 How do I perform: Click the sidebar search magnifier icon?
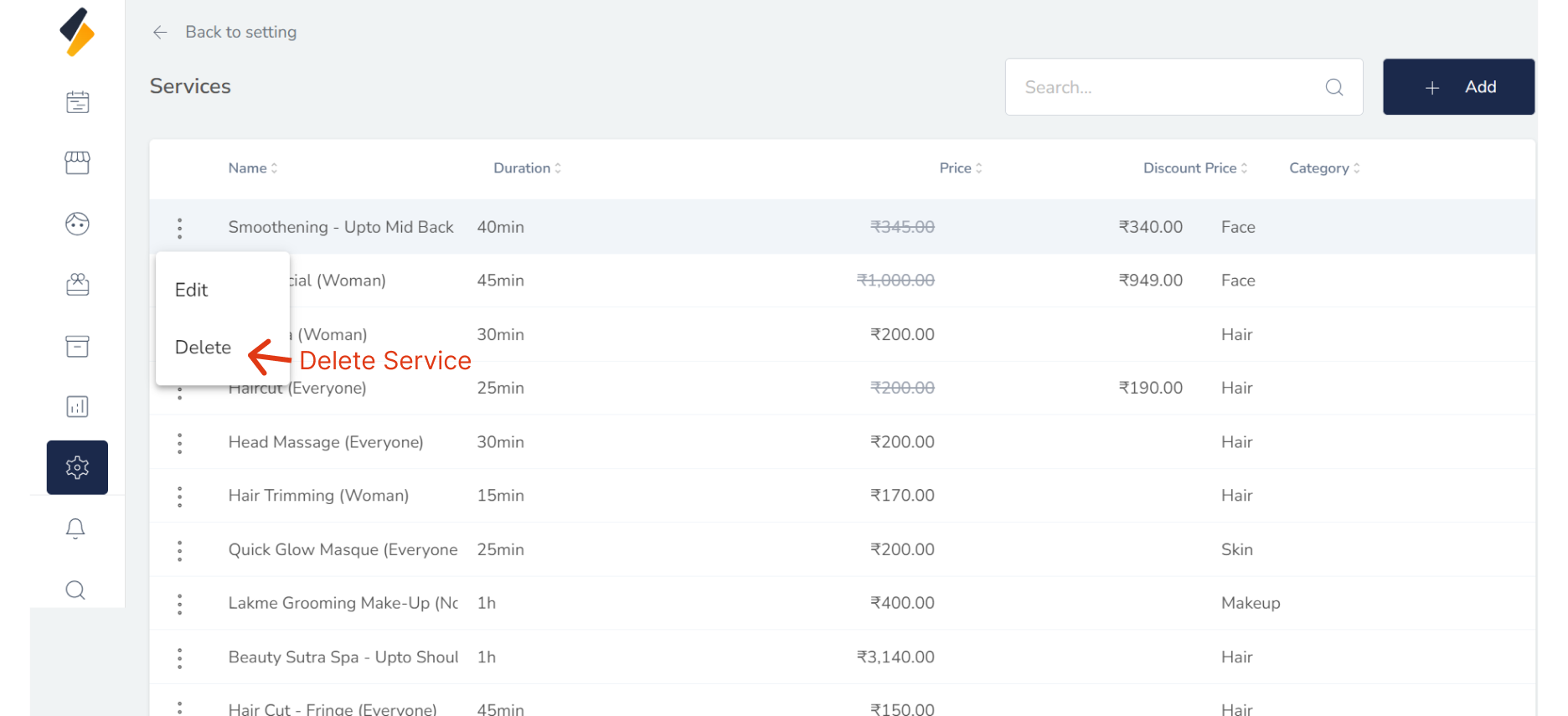coord(75,590)
